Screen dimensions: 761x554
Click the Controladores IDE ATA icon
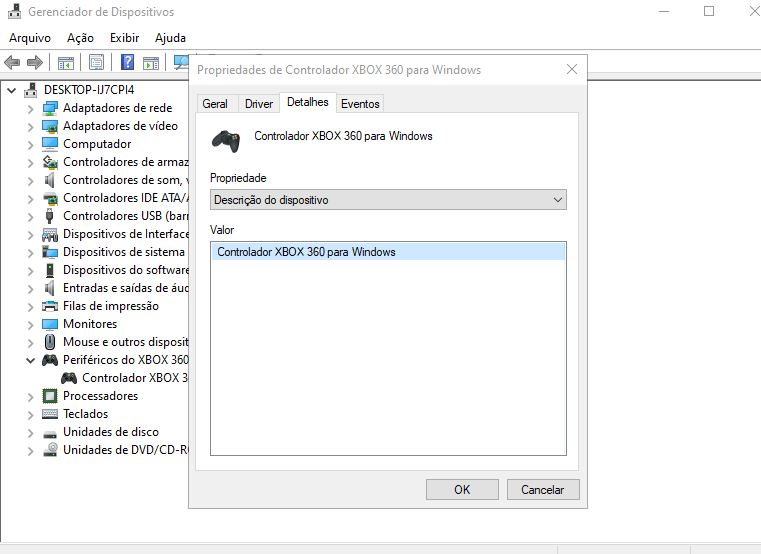pos(50,198)
